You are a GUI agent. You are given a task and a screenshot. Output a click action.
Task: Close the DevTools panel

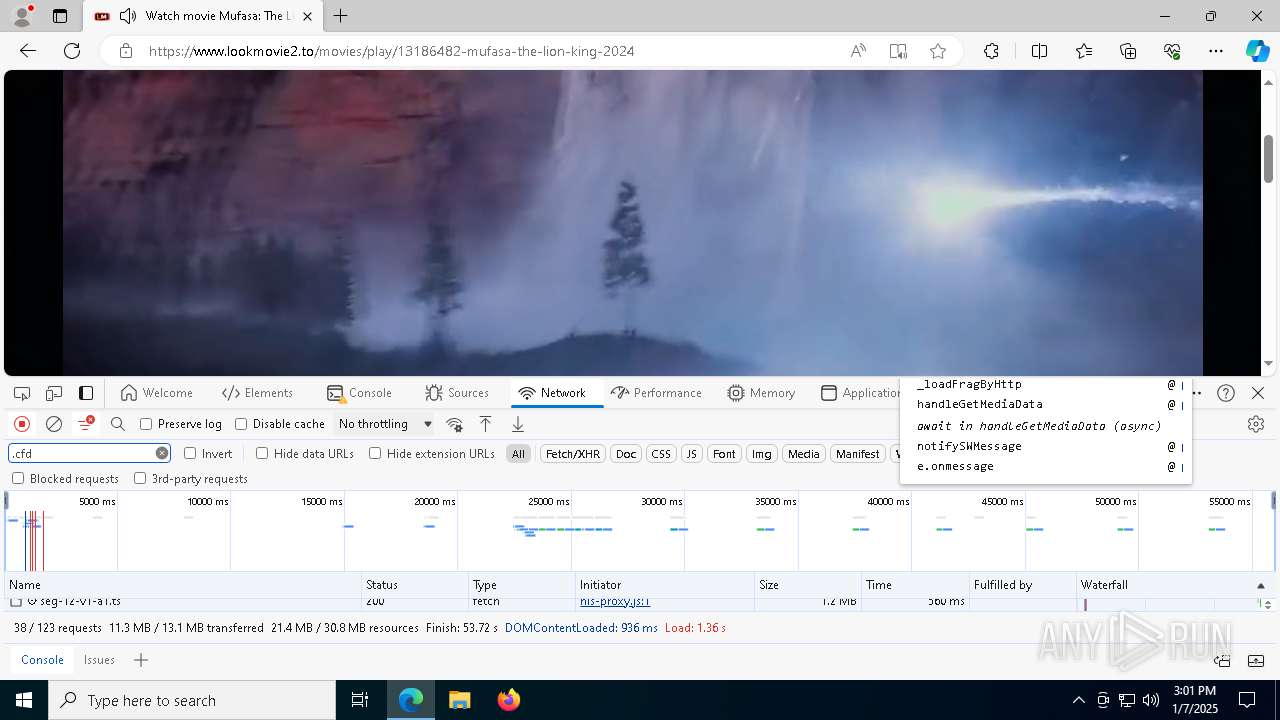click(x=1258, y=393)
